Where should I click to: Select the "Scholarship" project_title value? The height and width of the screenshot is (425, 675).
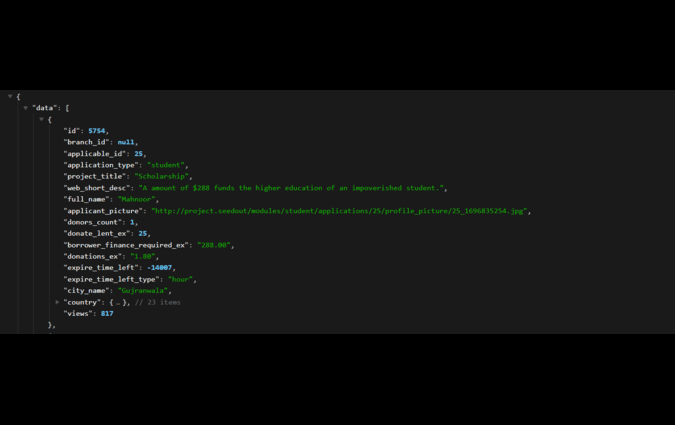[161, 176]
